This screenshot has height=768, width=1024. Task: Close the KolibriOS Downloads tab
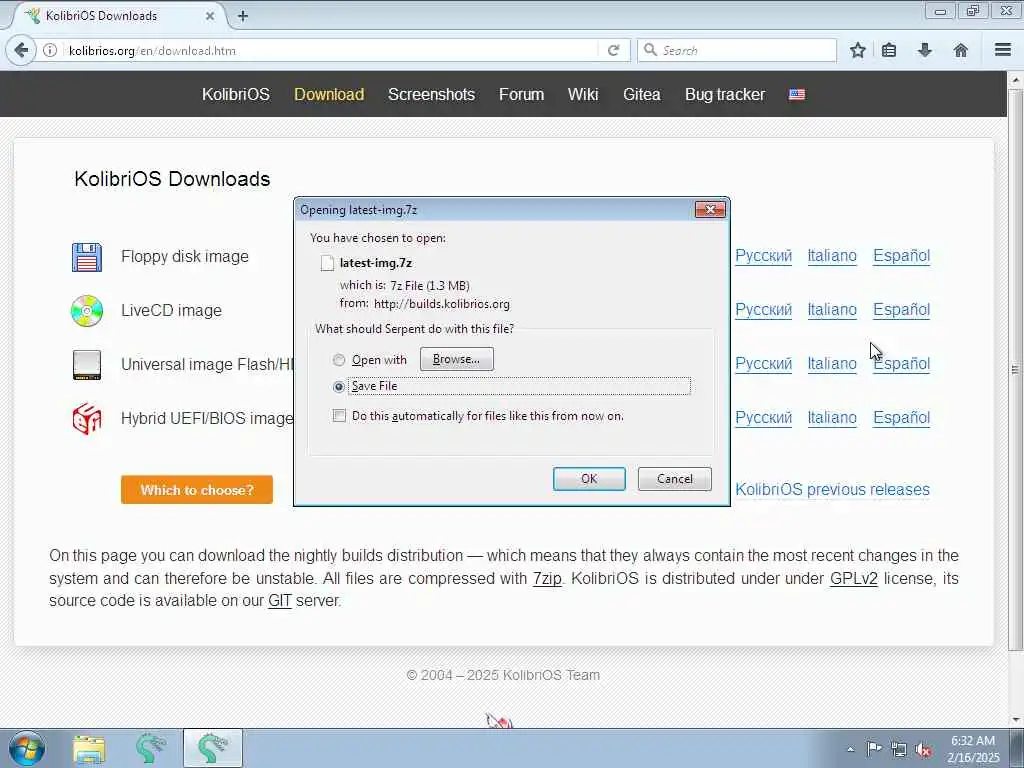pyautogui.click(x=210, y=16)
